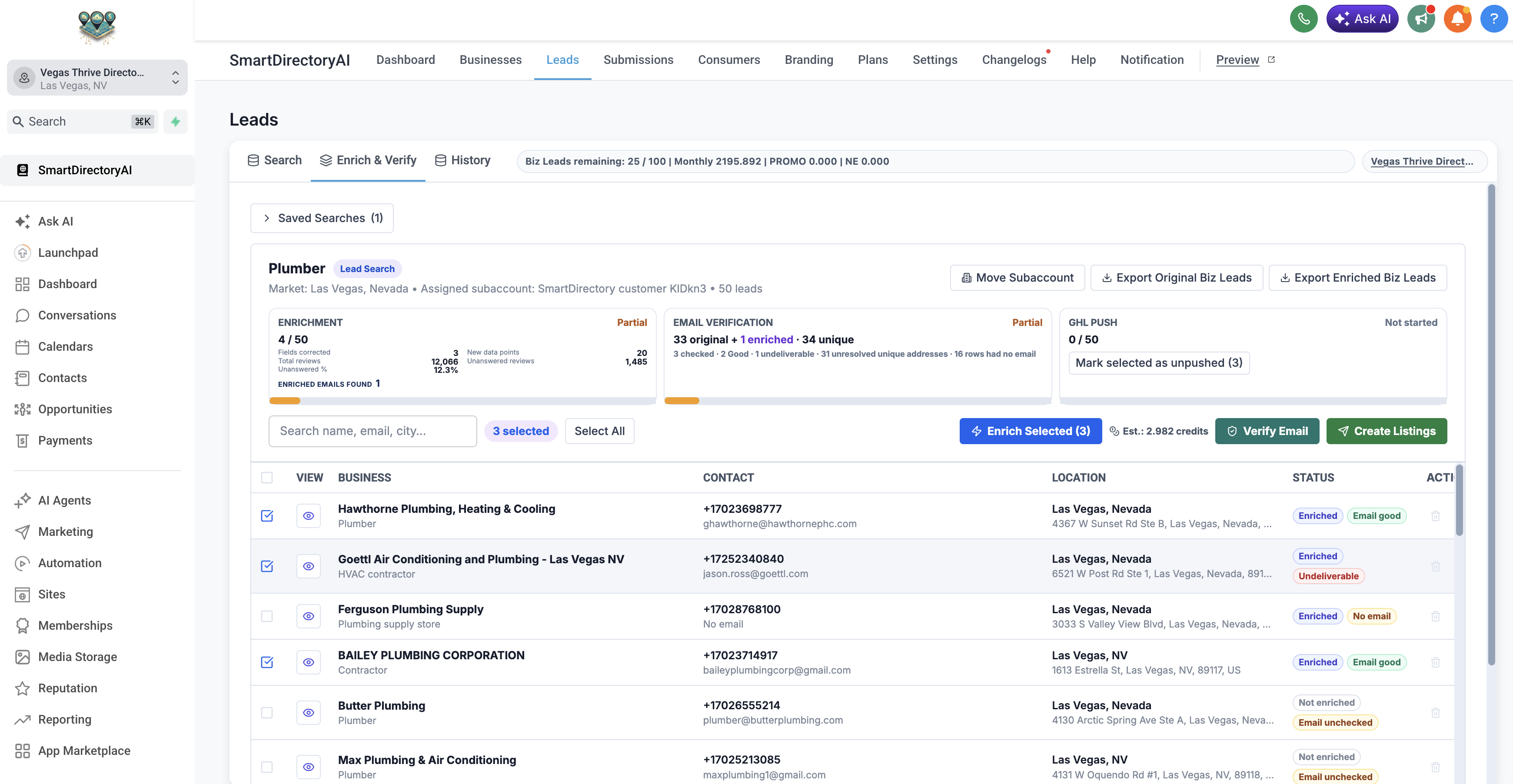Click the Move Subaccount button
The height and width of the screenshot is (784, 1513).
1017,278
